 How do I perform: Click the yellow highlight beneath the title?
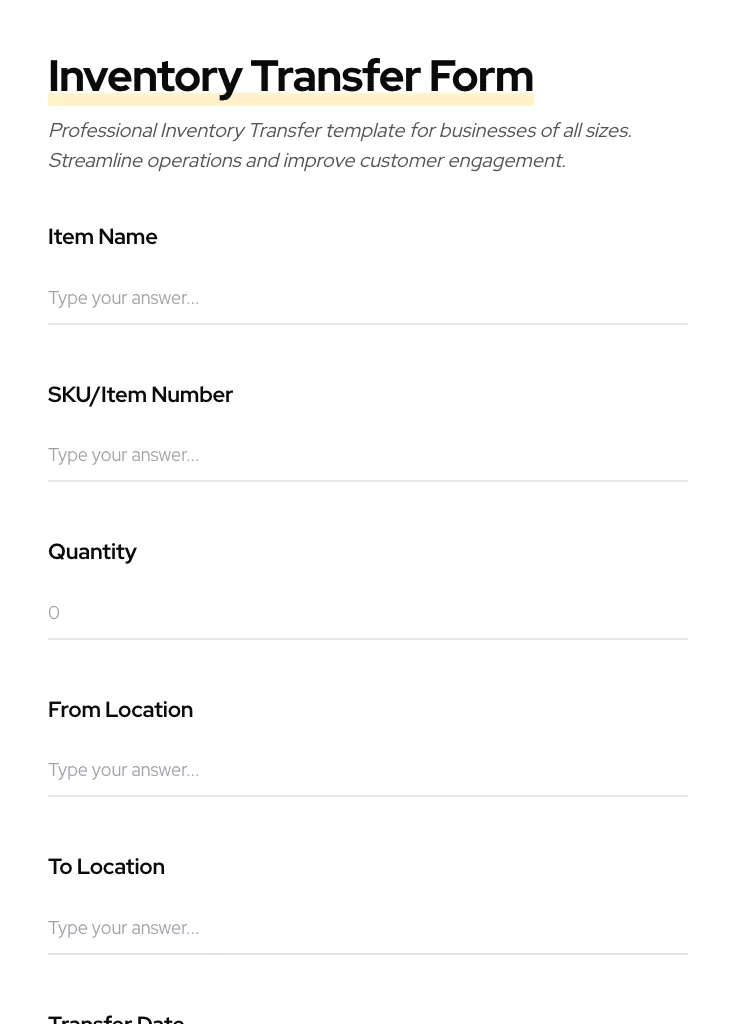[290, 100]
